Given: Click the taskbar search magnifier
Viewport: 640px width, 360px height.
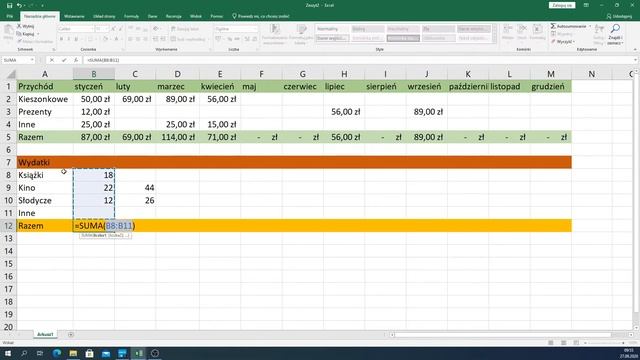Looking at the screenshot, I should click(24, 353).
